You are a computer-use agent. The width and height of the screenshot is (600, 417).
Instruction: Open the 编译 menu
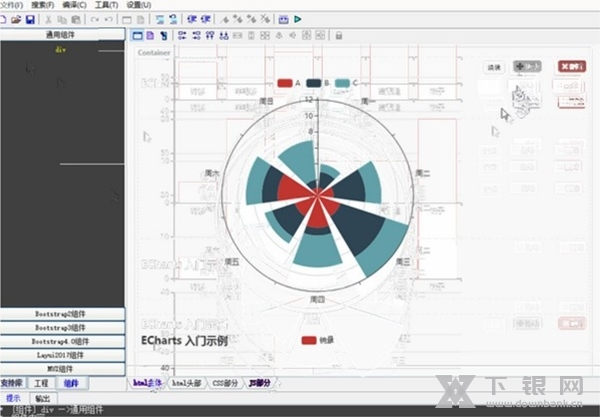tap(74, 5)
